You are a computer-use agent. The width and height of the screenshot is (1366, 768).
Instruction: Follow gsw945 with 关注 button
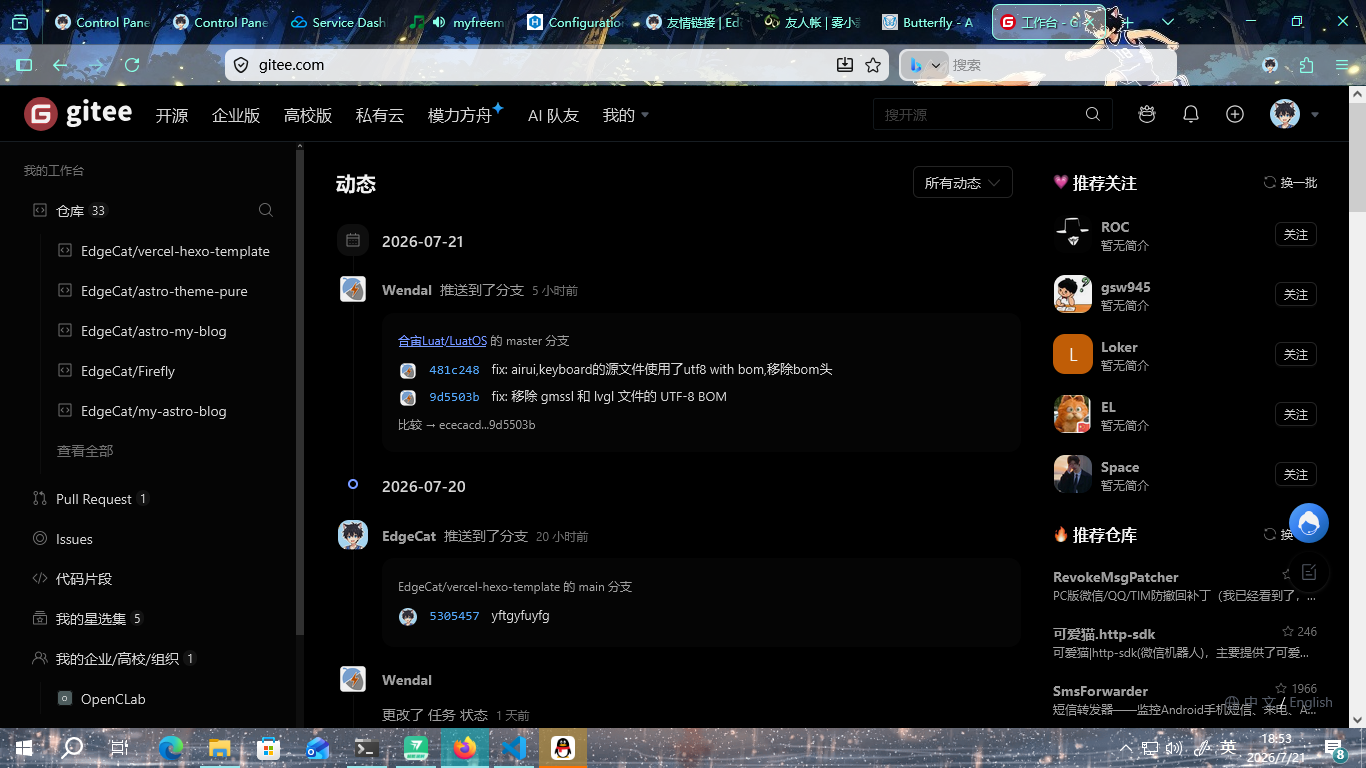tap(1296, 294)
